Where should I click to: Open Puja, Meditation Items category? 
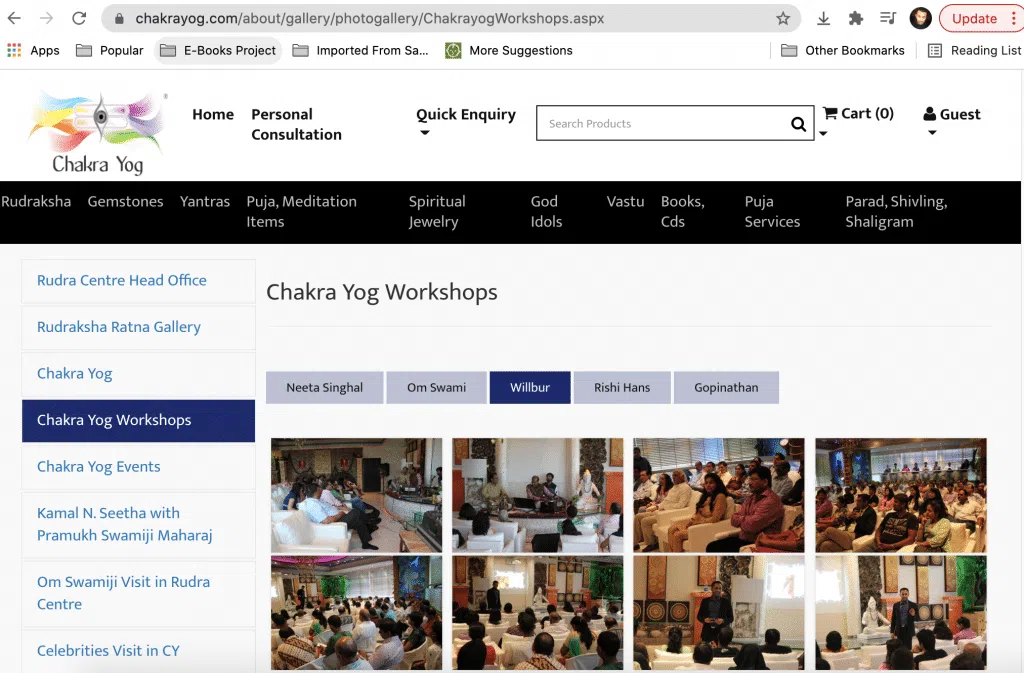coord(301,211)
